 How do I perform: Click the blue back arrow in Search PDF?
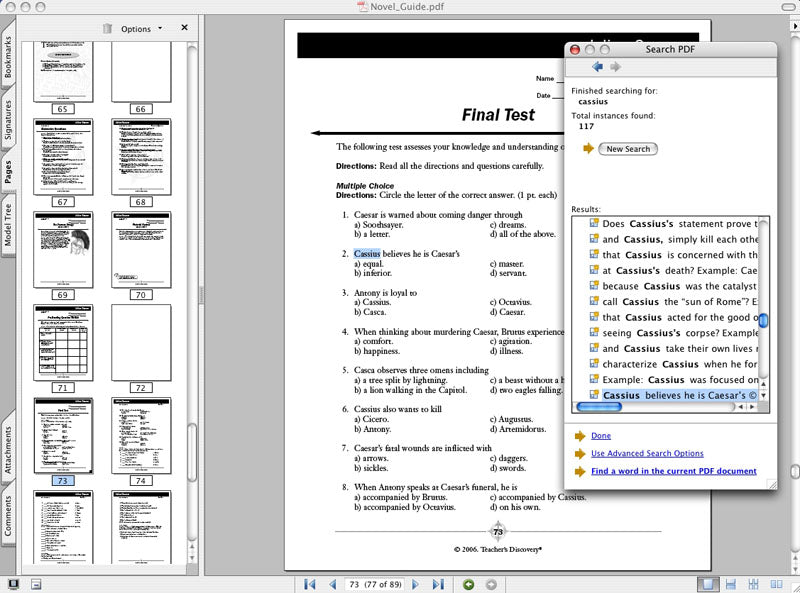(x=597, y=67)
